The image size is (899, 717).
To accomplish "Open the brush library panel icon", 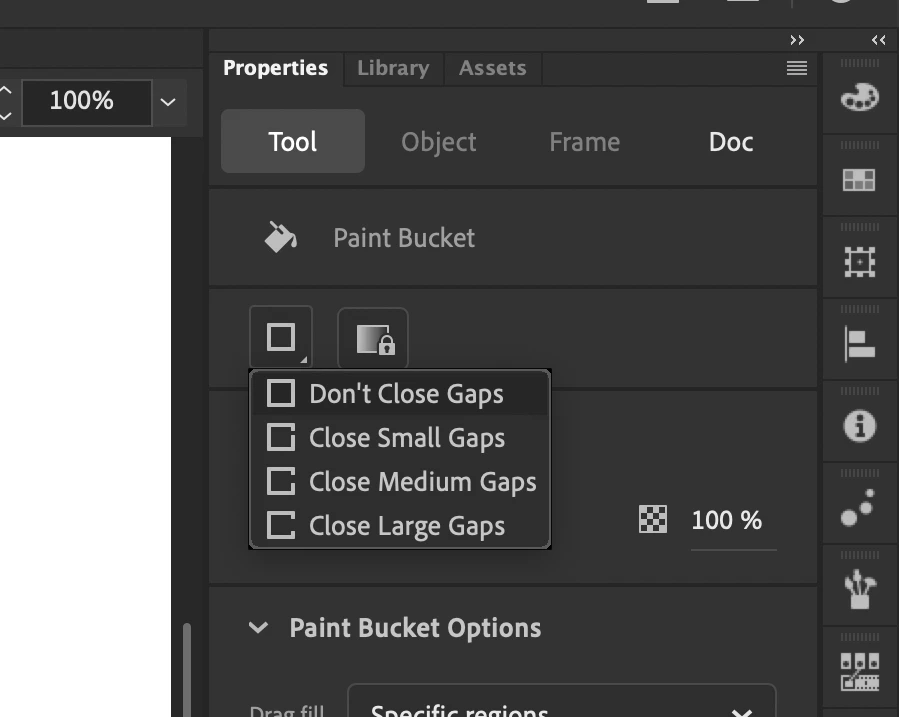I will pos(859,589).
